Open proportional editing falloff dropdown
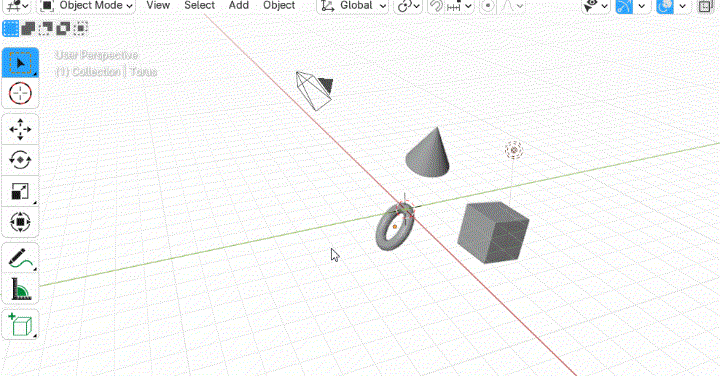Image resolution: width=720 pixels, height=376 pixels. coord(512,6)
